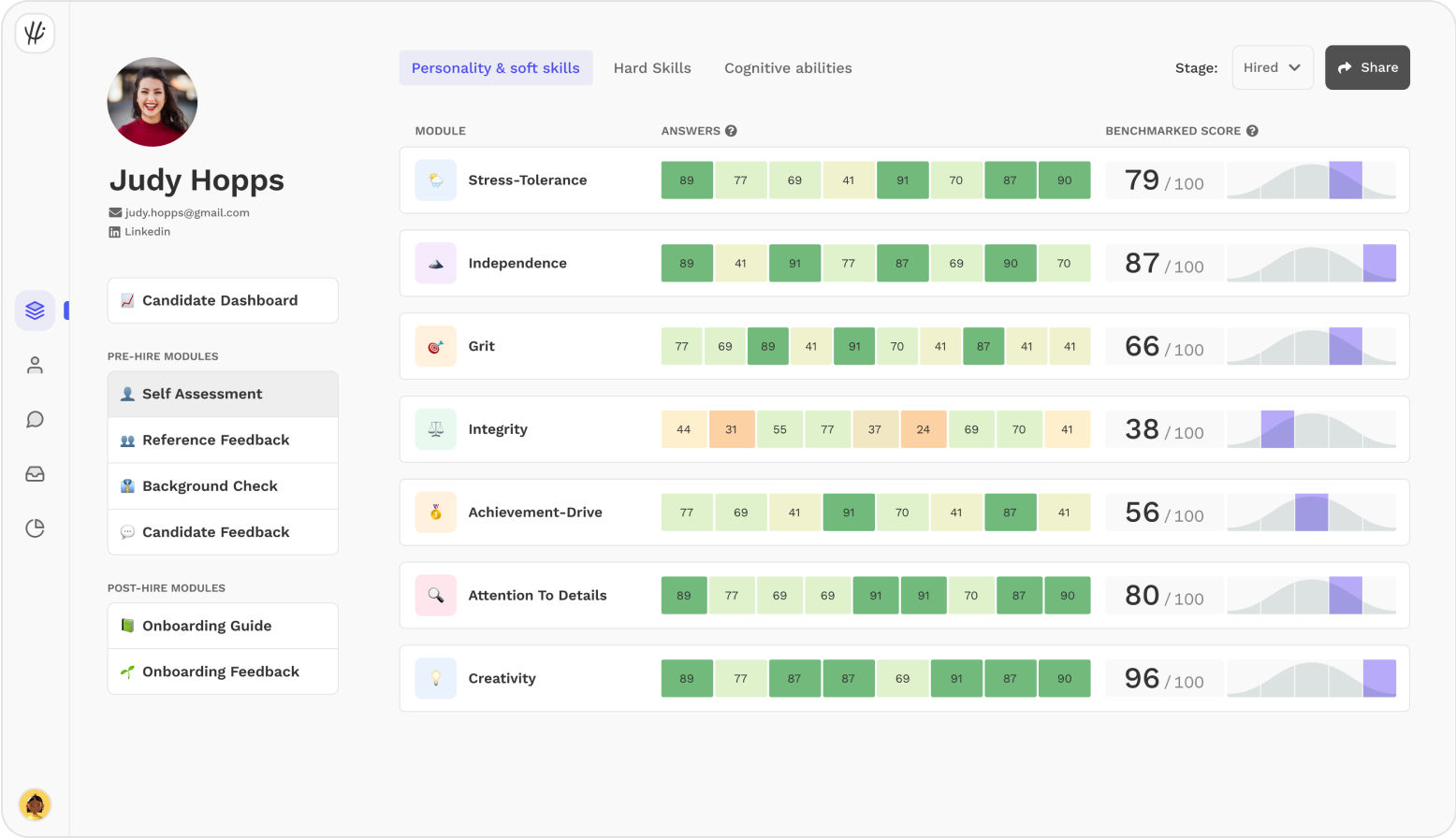Select Reference Feedback under Pre-Hire Modules
1456x838 pixels.
[x=215, y=440]
